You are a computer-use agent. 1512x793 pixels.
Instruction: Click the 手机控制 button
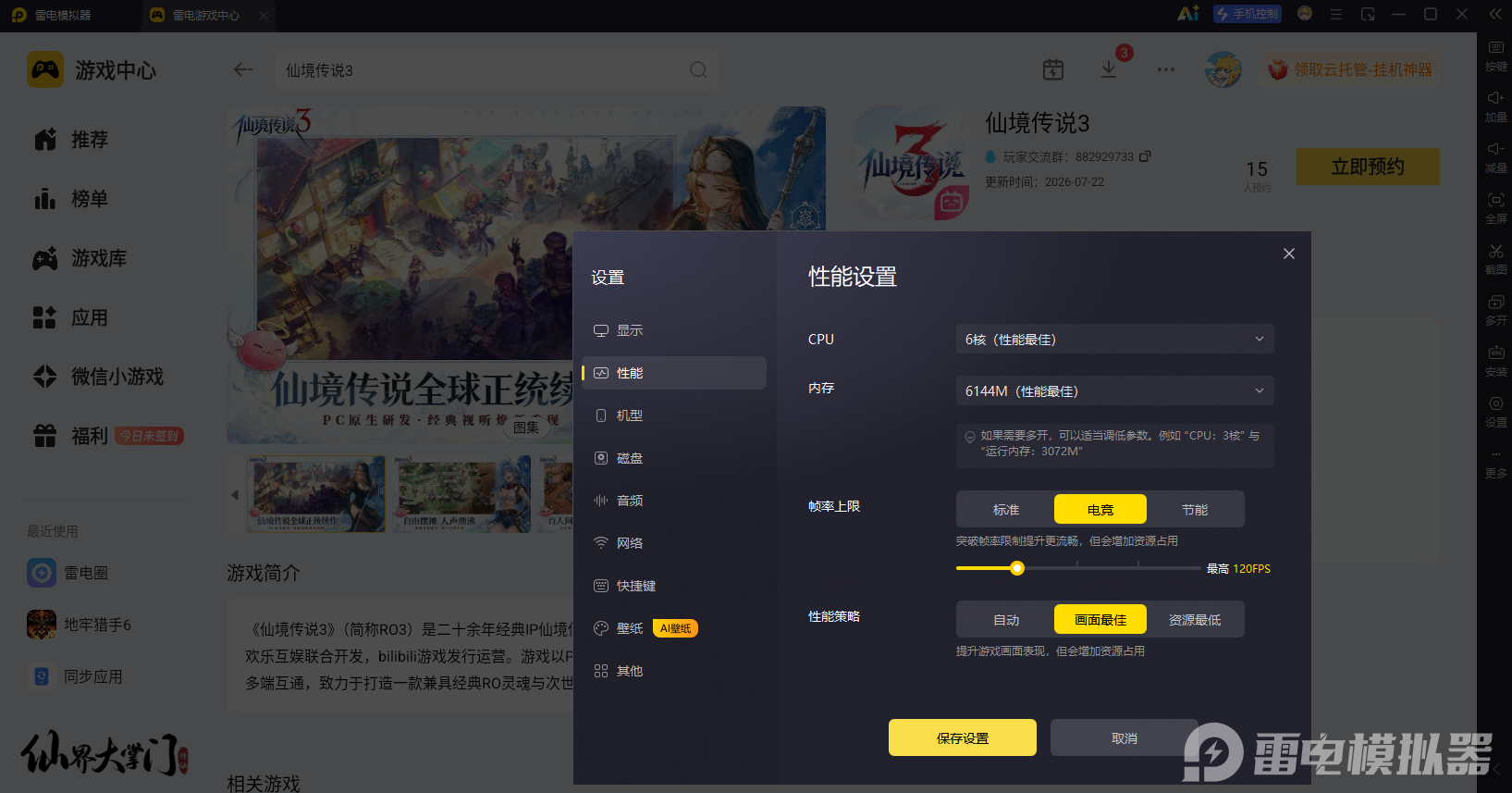(x=1248, y=14)
